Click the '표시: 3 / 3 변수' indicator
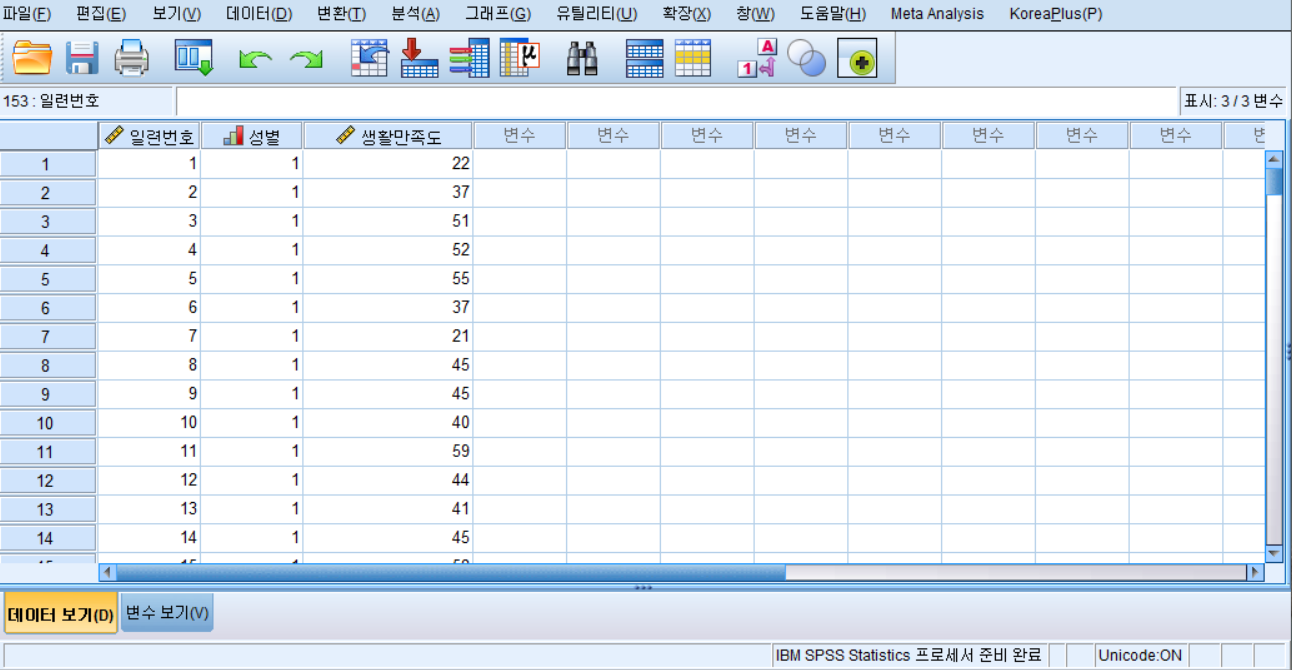The width and height of the screenshot is (1292, 670). [x=1233, y=101]
